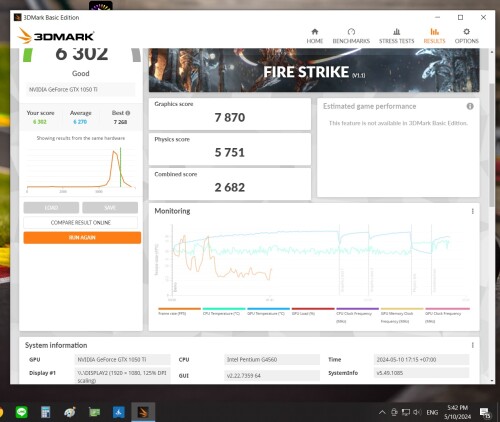500x422 pixels.
Task: Open the Benchmarks gauge icon
Action: click(351, 32)
